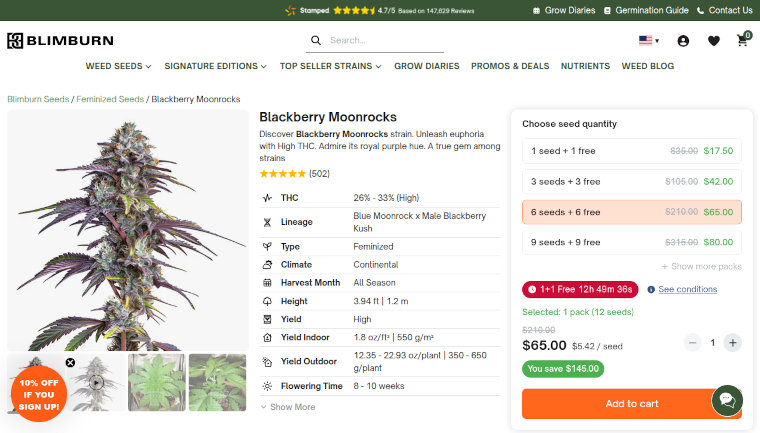Click the Blimburn logo
The image size is (760, 433).
point(60,41)
